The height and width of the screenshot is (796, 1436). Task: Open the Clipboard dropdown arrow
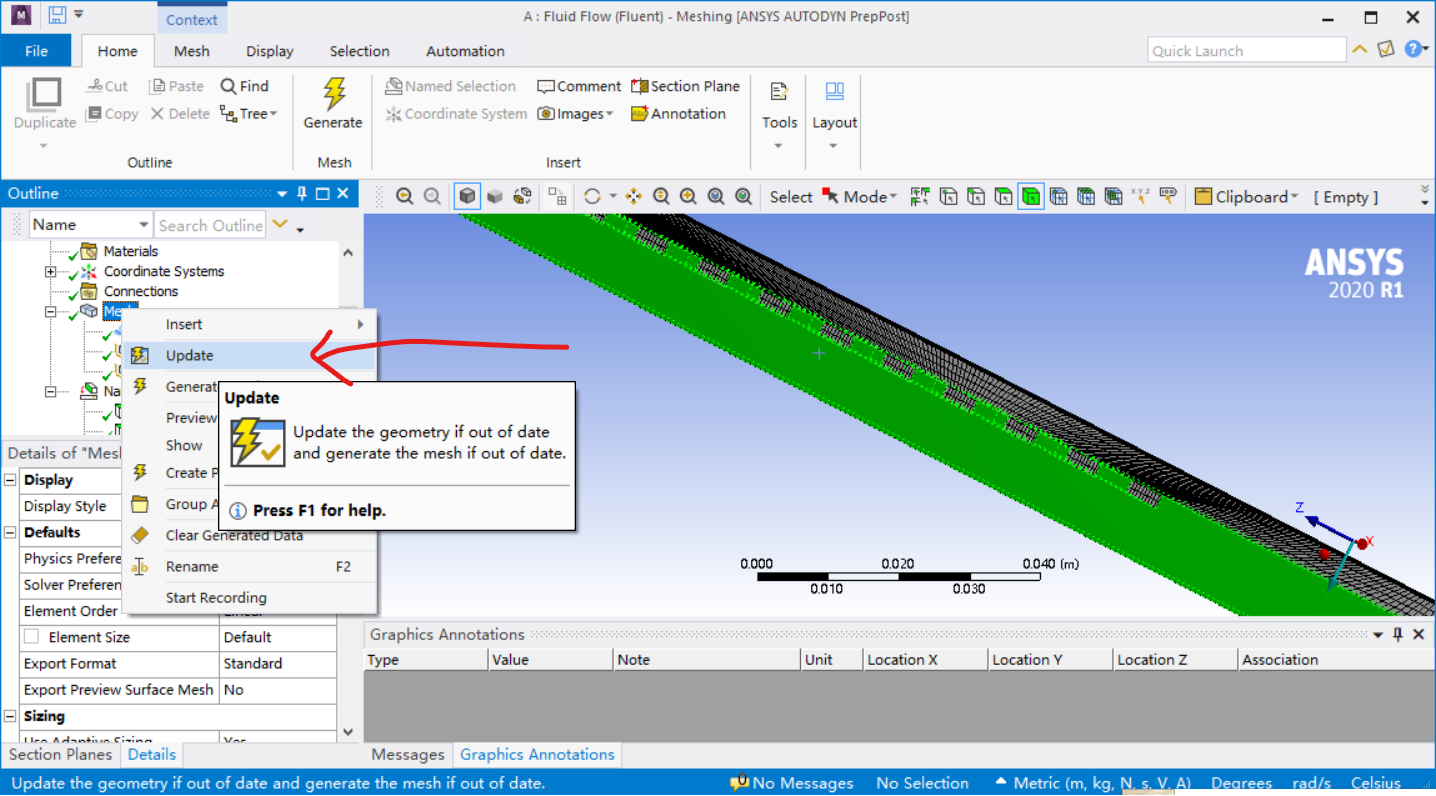click(1295, 197)
